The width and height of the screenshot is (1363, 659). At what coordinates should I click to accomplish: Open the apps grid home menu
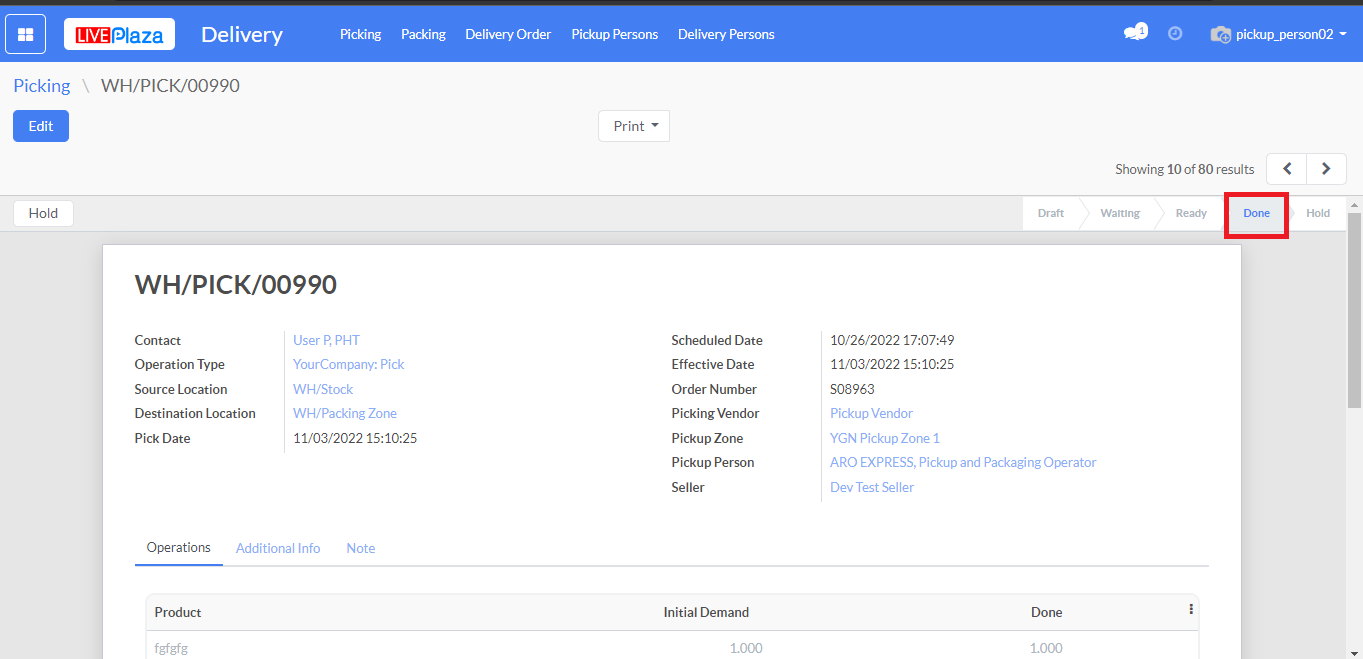(x=26, y=34)
